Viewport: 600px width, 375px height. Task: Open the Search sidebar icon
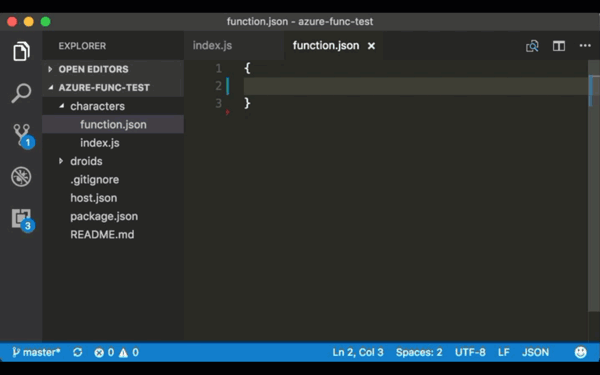(x=21, y=93)
